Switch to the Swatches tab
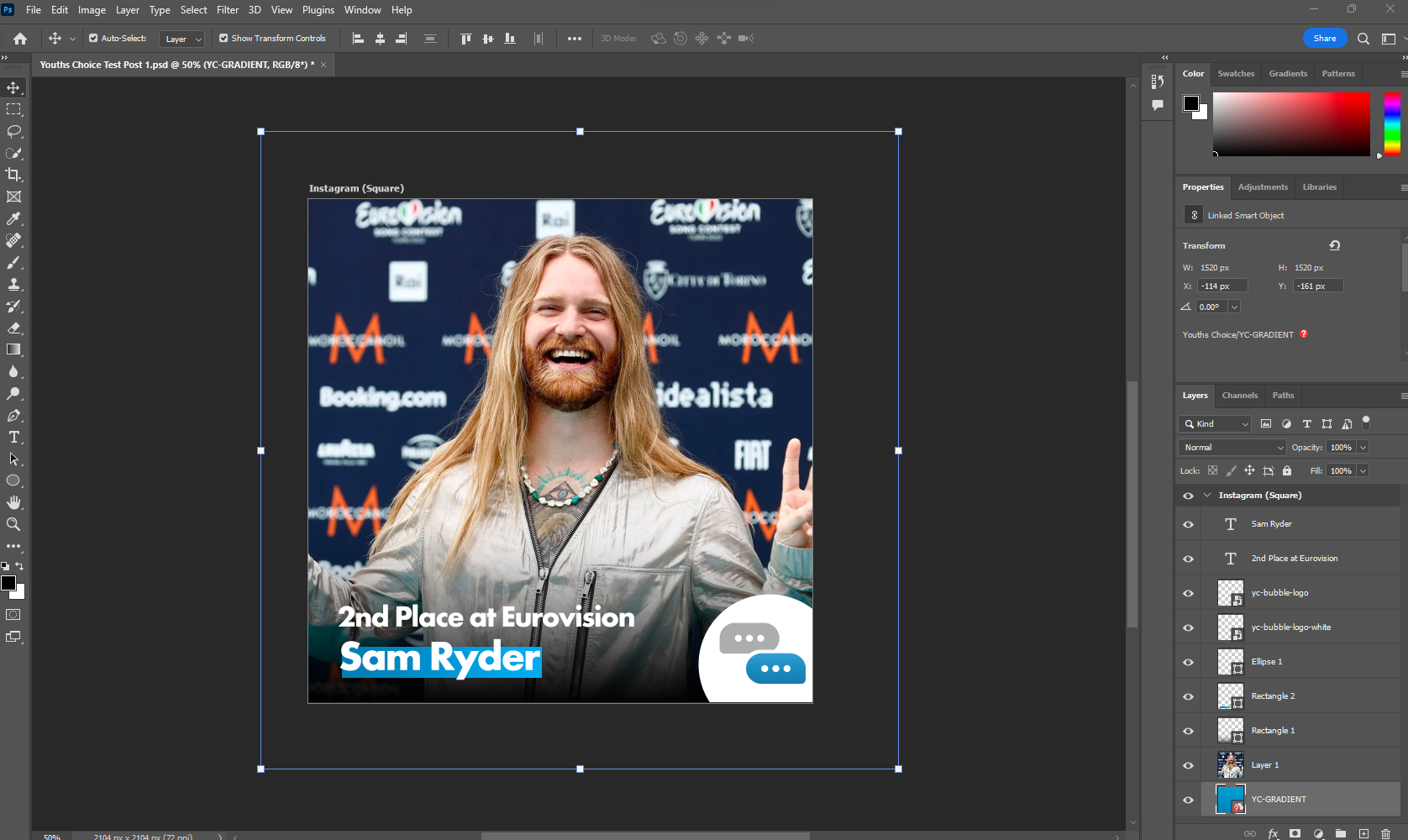The image size is (1408, 840). [1236, 74]
